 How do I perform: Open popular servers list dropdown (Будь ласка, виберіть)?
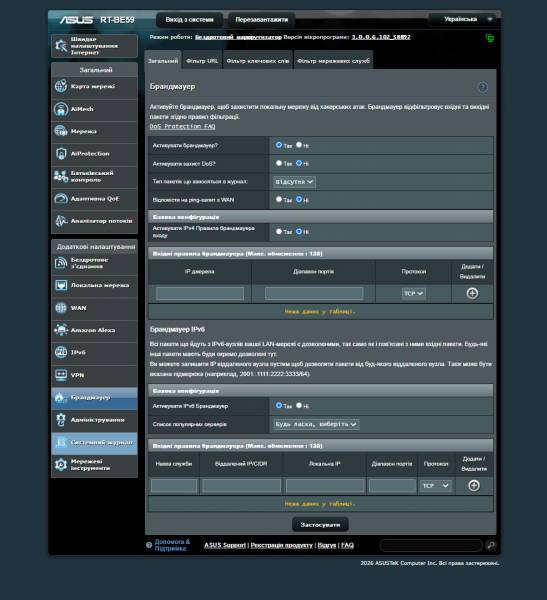[316, 424]
